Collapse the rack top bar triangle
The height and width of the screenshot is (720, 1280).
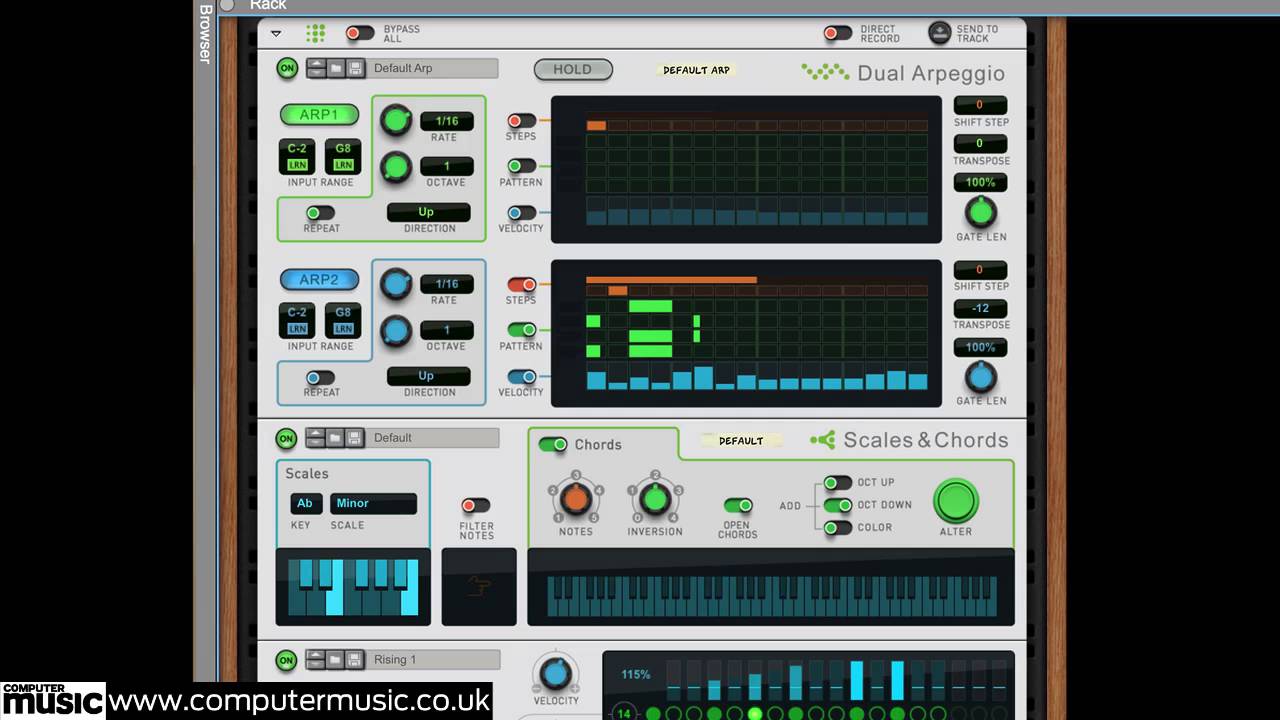coord(277,33)
